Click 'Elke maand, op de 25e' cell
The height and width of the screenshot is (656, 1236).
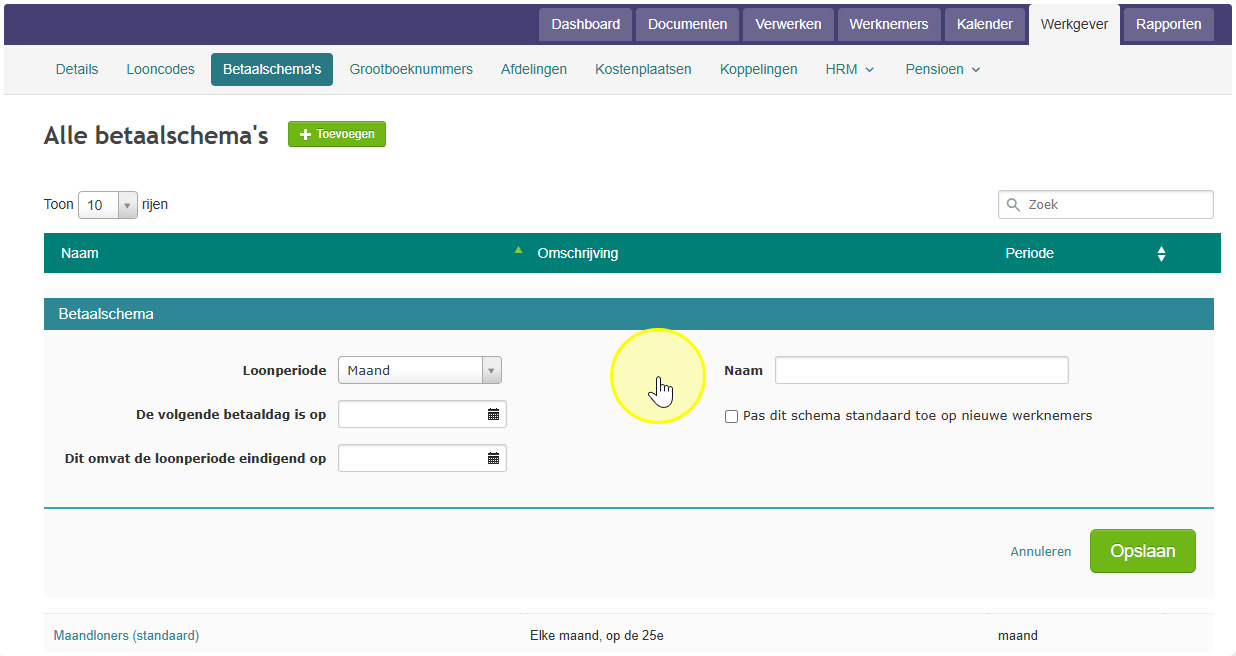tap(598, 635)
